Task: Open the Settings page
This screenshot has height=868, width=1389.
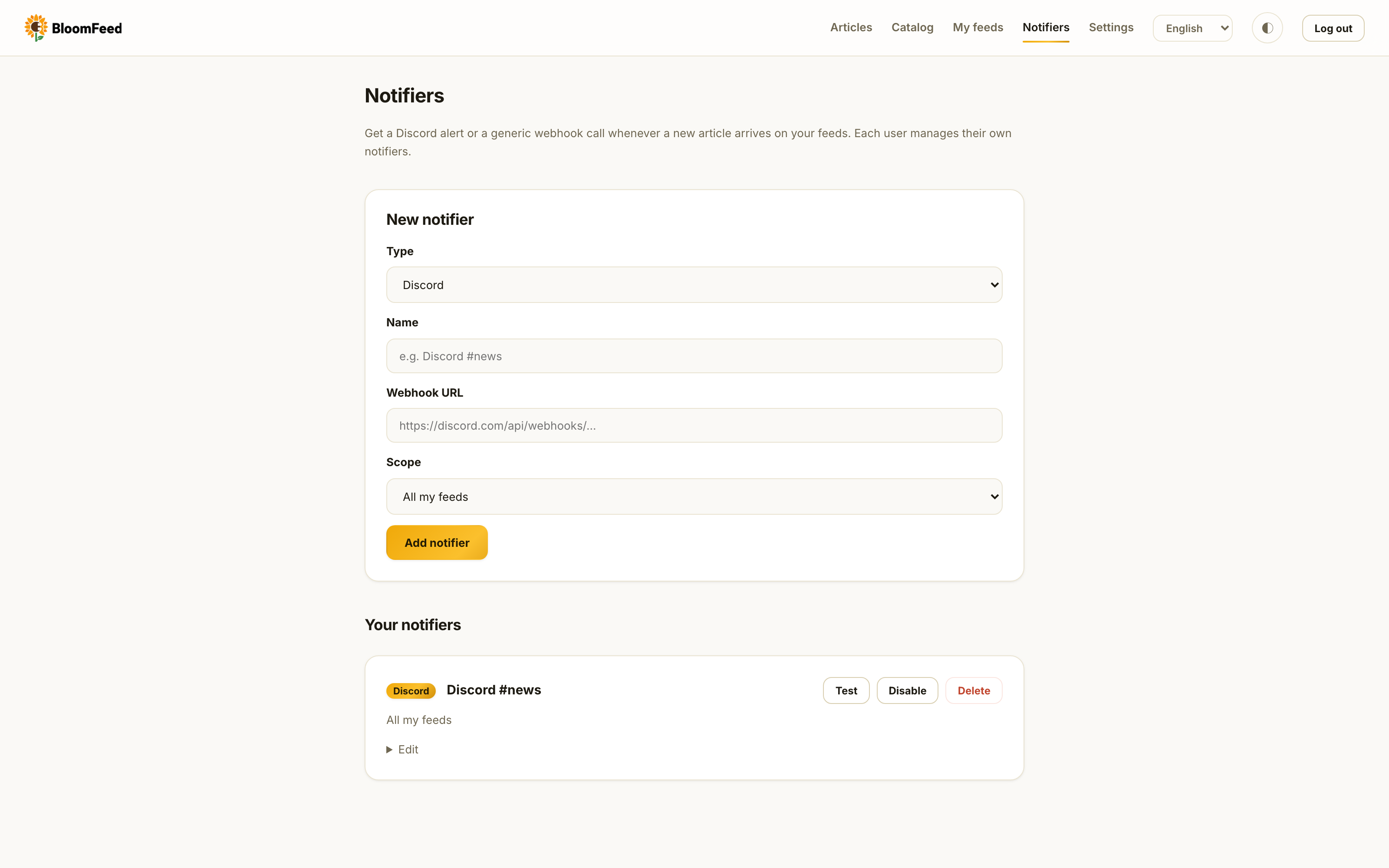Action: pos(1111,27)
